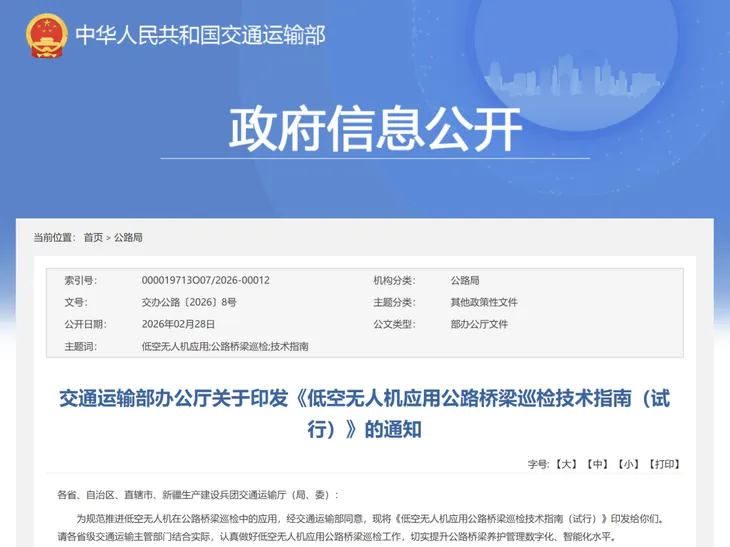Open the 中华人民共和国交通运输部 site title

pos(200,35)
